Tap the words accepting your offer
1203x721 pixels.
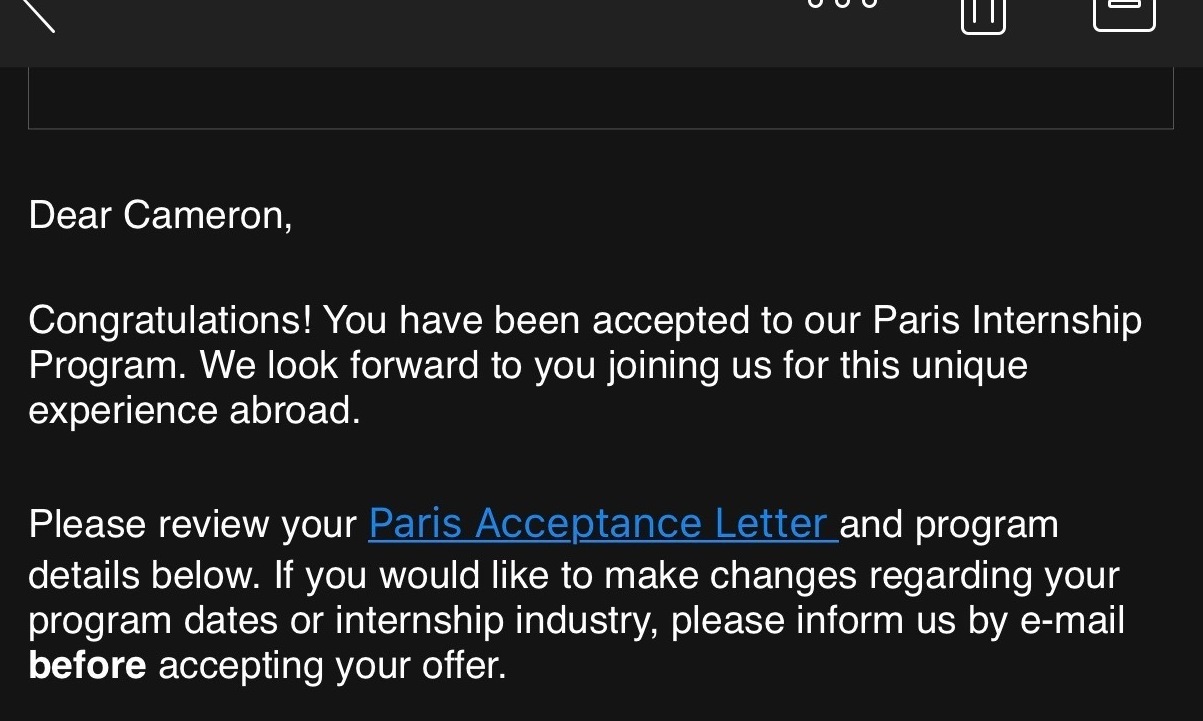(332, 666)
